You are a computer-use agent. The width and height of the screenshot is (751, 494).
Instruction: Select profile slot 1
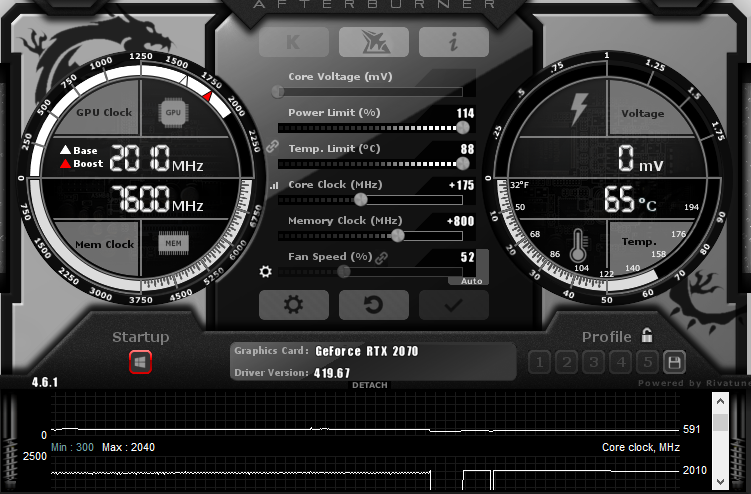[x=540, y=362]
